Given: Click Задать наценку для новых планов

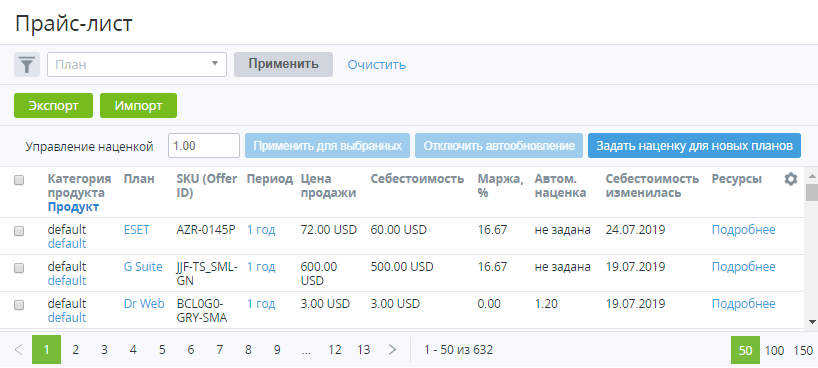Looking at the screenshot, I should pos(694,146).
